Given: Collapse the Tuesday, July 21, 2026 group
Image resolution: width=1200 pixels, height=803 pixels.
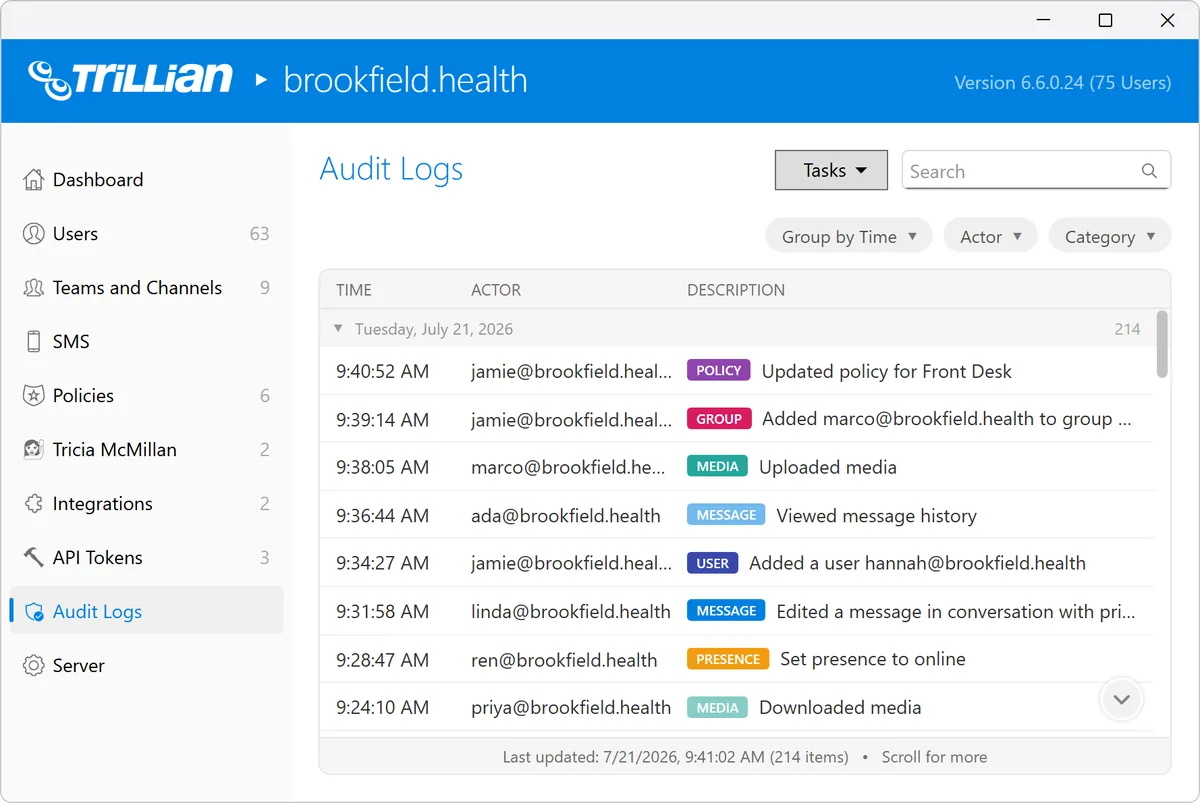Looking at the screenshot, I should pyautogui.click(x=338, y=329).
